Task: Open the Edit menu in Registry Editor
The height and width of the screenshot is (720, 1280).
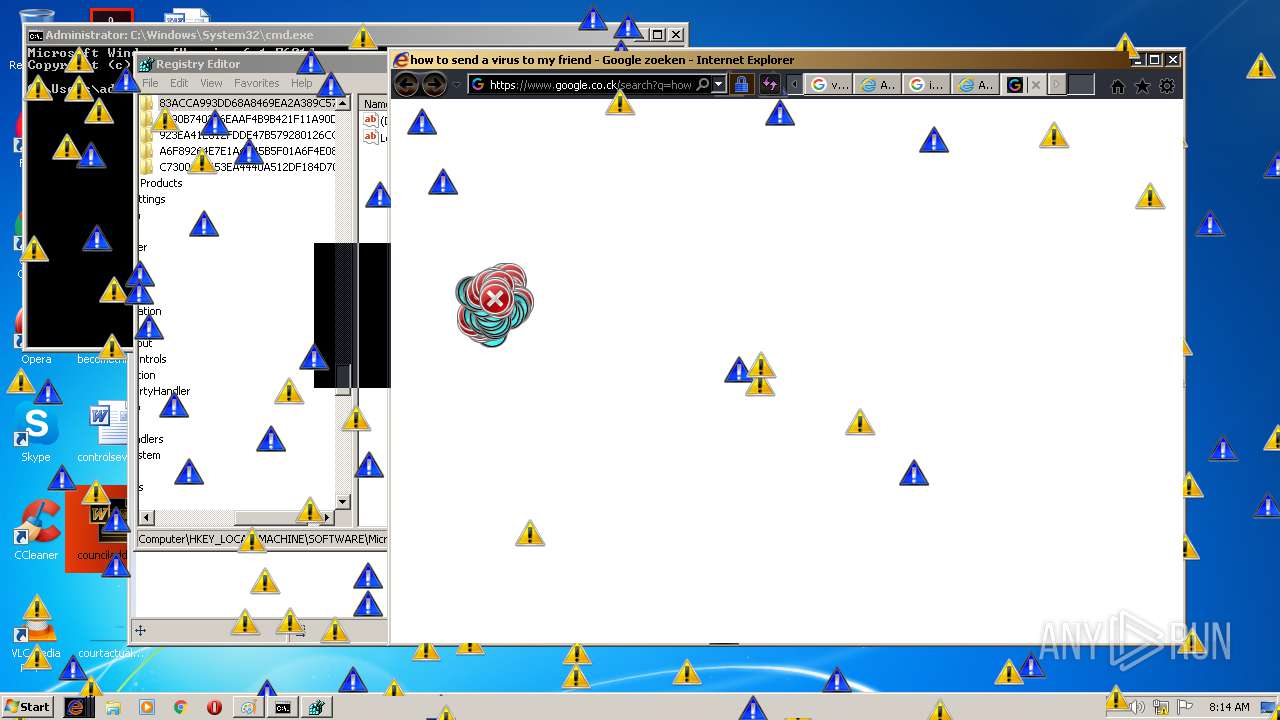Action: 179,83
